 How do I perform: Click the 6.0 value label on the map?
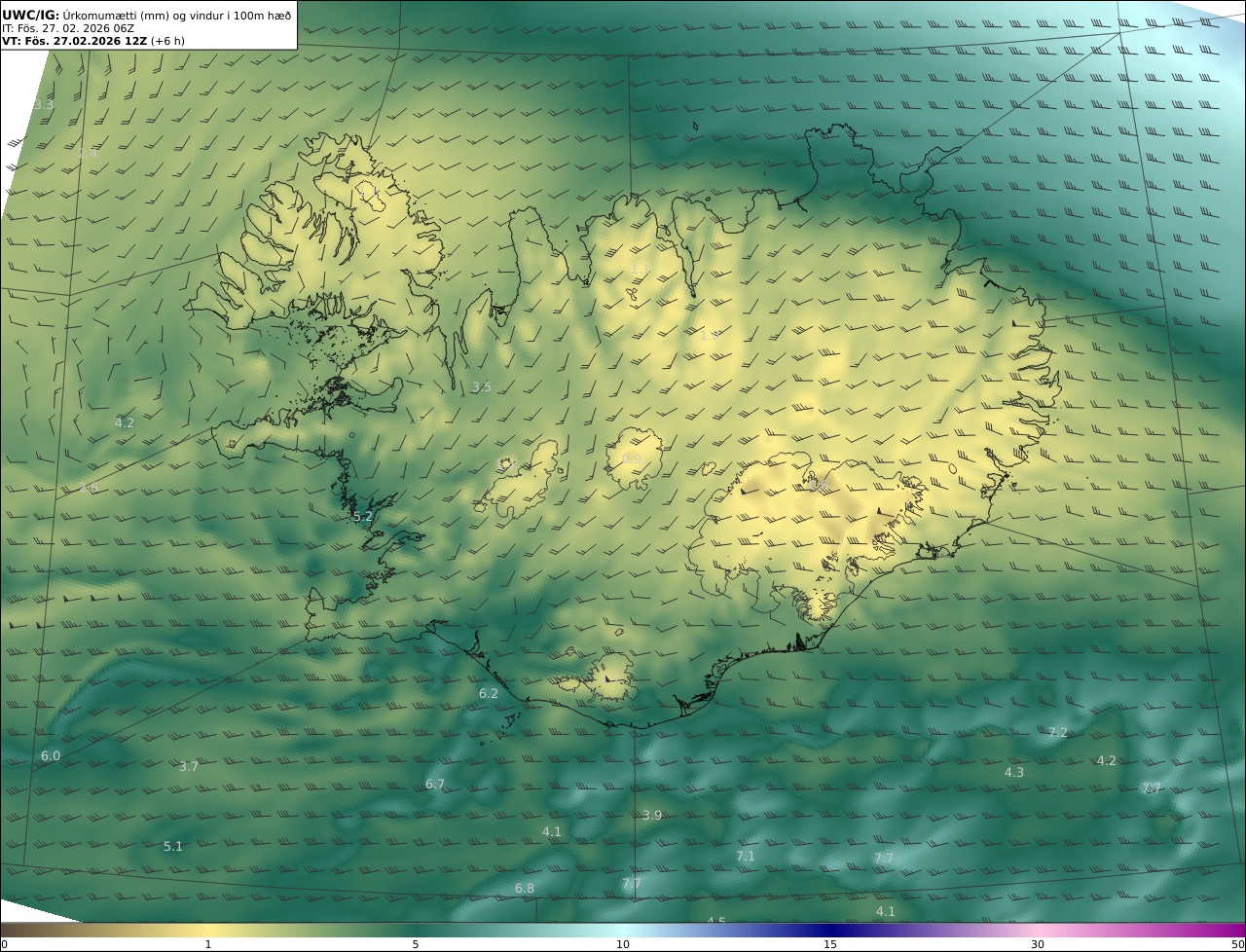51,756
